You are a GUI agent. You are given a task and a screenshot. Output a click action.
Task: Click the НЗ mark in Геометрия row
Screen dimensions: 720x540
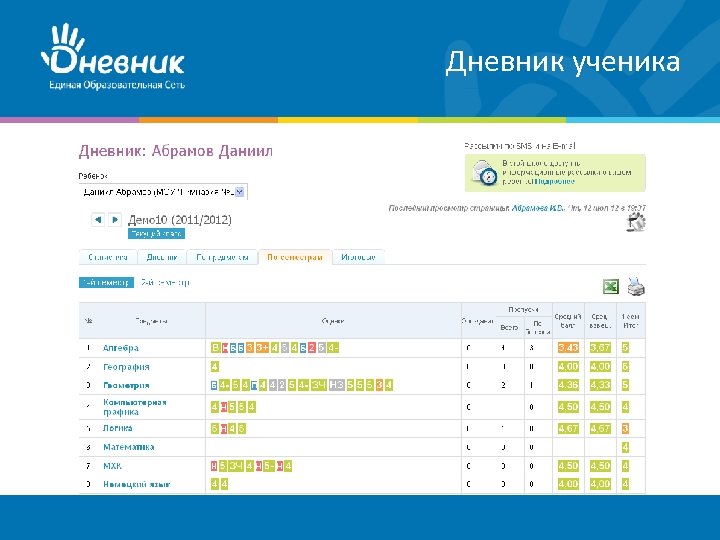(337, 385)
